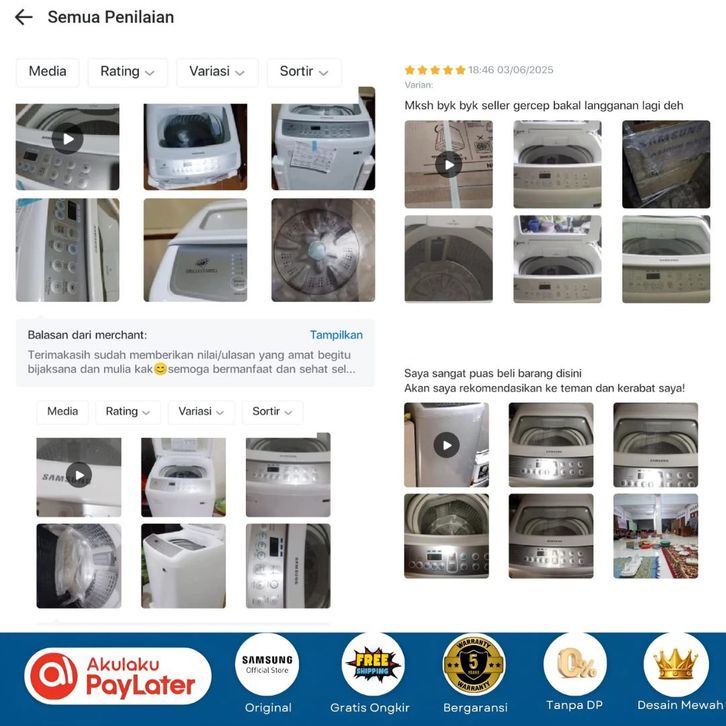The height and width of the screenshot is (726, 726).
Task: Tap the 0% Tanpa DP badge
Action: tap(575, 674)
